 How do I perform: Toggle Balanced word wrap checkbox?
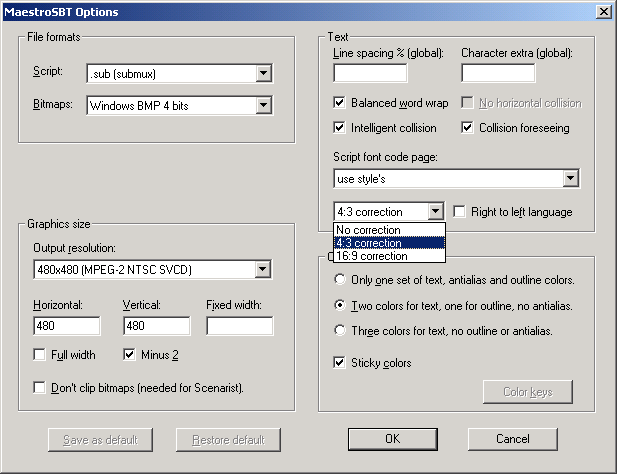340,103
